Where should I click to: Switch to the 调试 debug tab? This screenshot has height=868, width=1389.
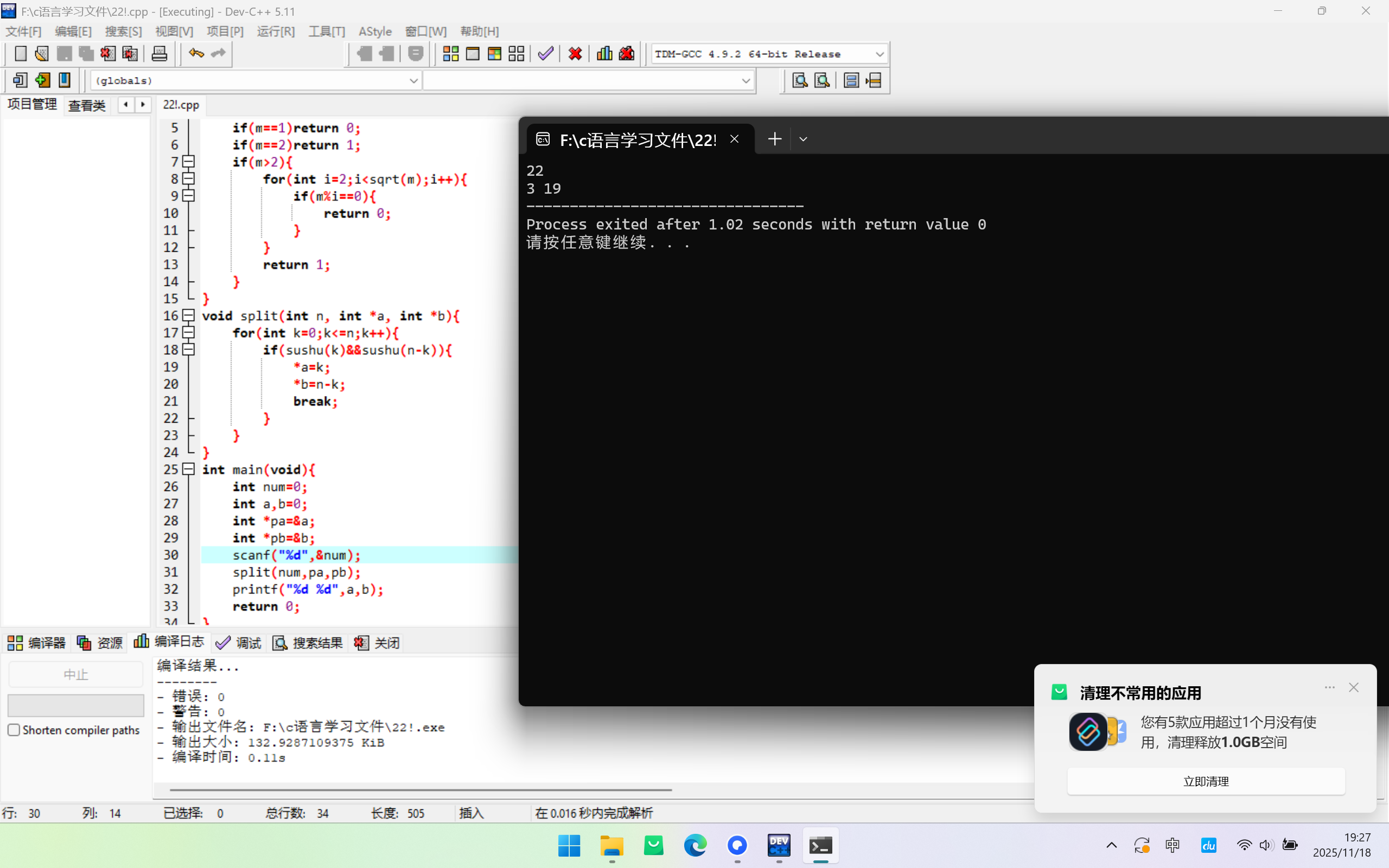coord(239,642)
